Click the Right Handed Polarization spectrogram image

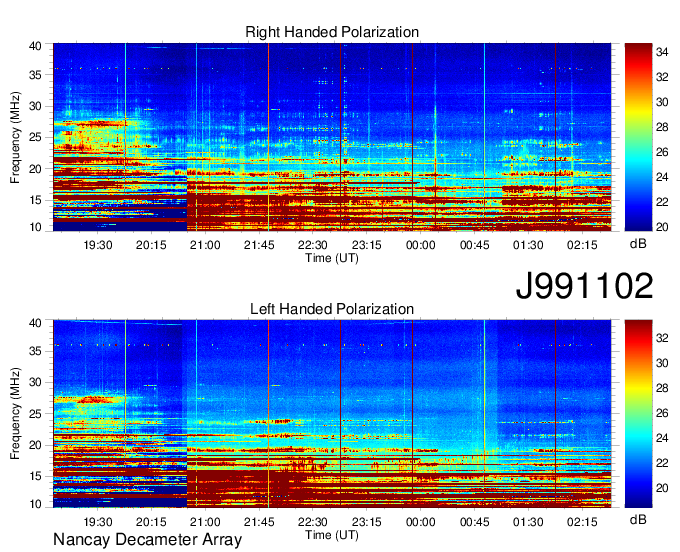[332, 137]
